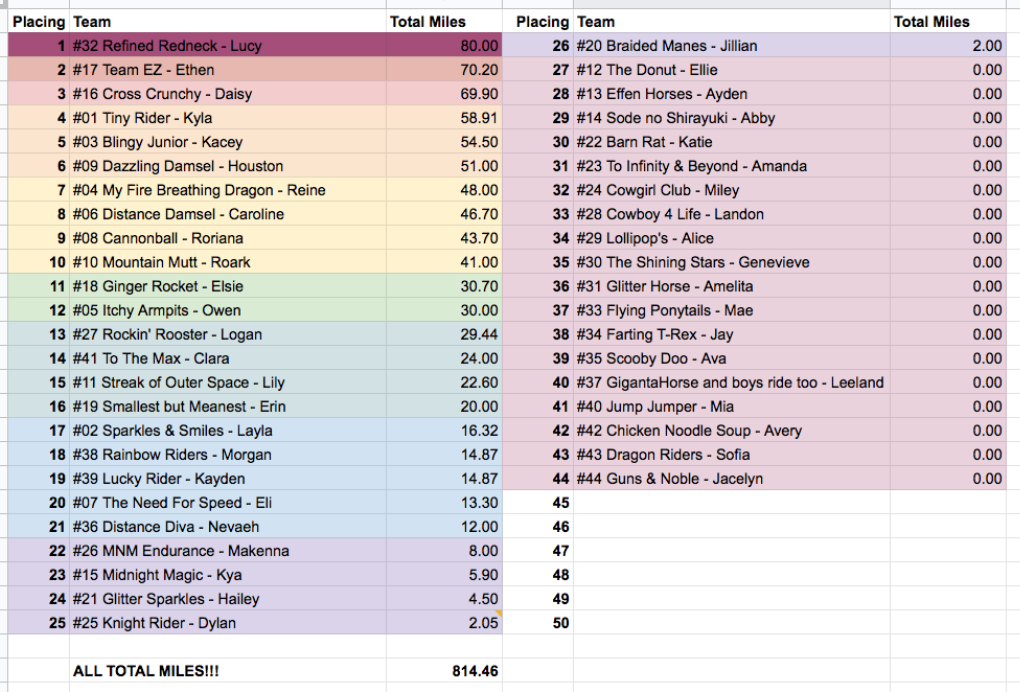Click '#12 The Donut - Ellie' cell
This screenshot has width=1020, height=692.
coord(732,70)
